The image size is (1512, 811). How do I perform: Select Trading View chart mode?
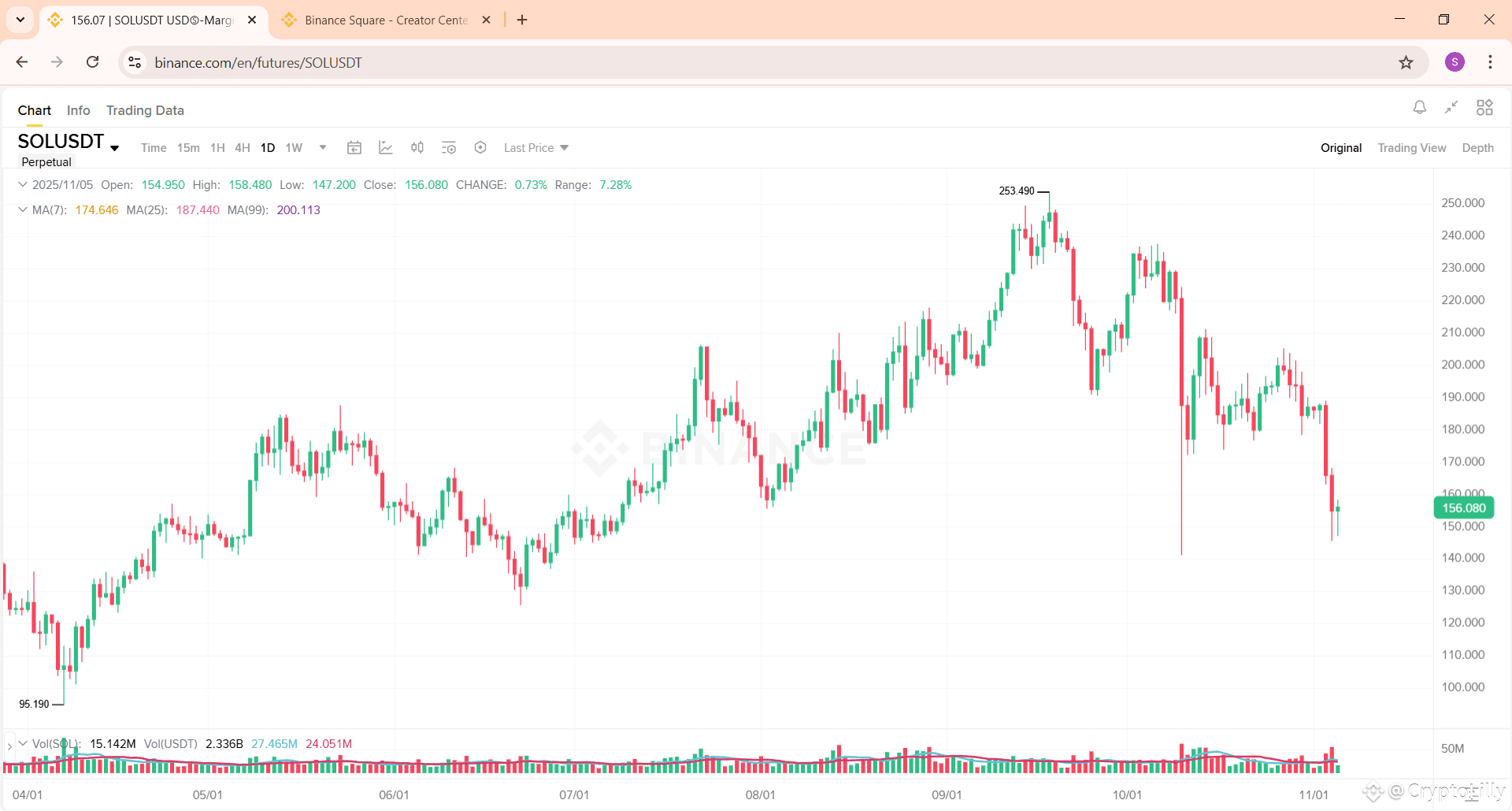pyautogui.click(x=1412, y=147)
